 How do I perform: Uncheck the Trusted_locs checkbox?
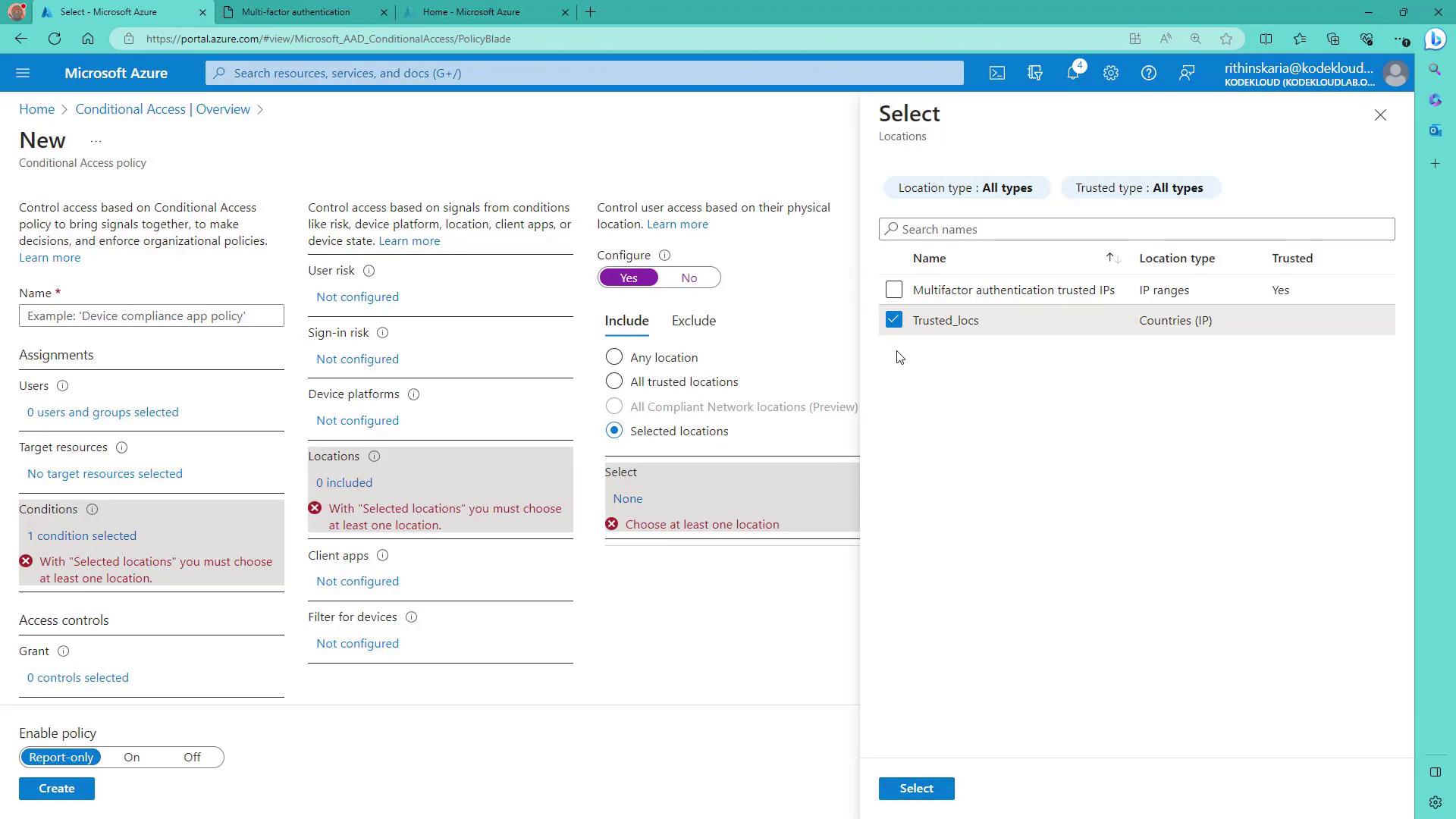coord(894,320)
